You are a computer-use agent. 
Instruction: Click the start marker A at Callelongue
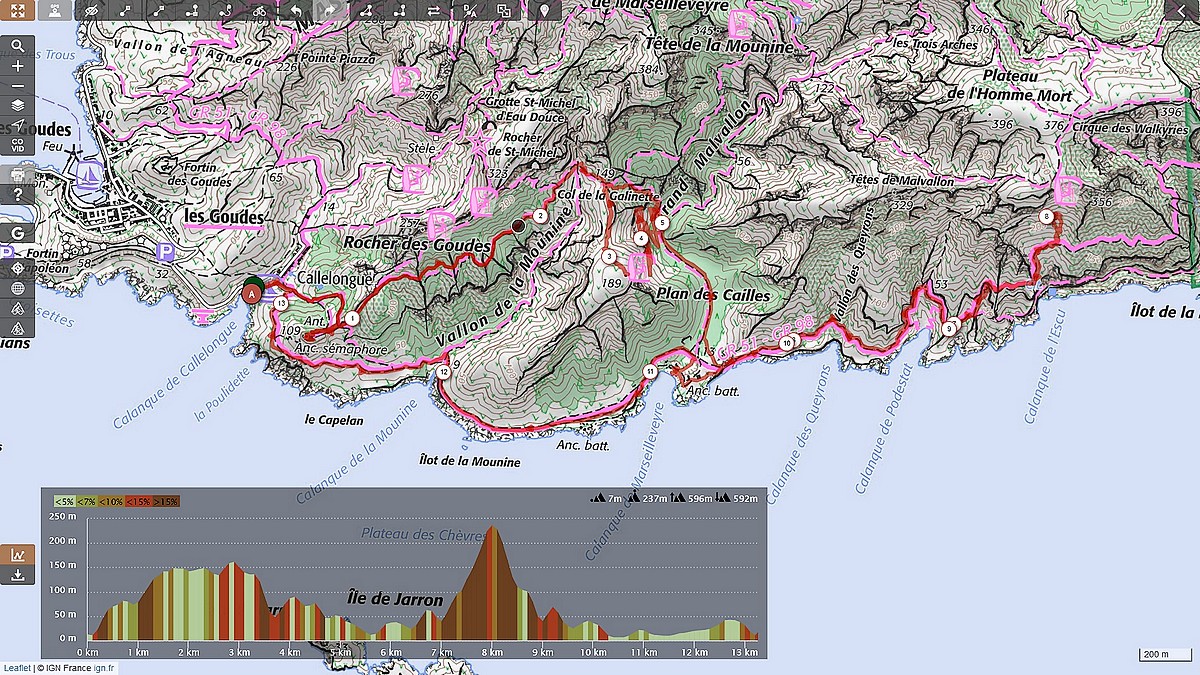coord(253,293)
